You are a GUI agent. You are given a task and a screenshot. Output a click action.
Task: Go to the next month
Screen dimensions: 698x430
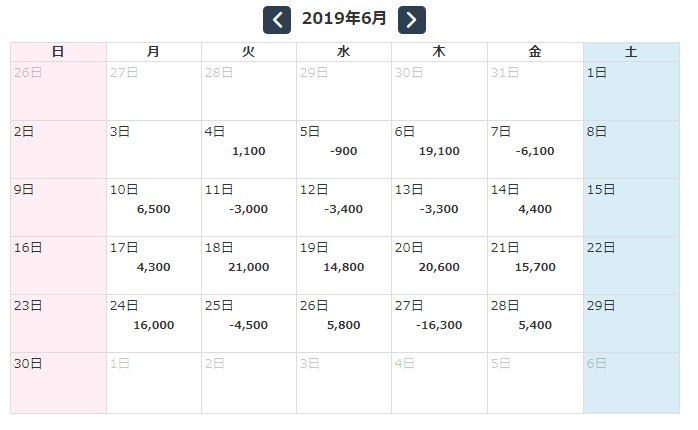click(412, 19)
